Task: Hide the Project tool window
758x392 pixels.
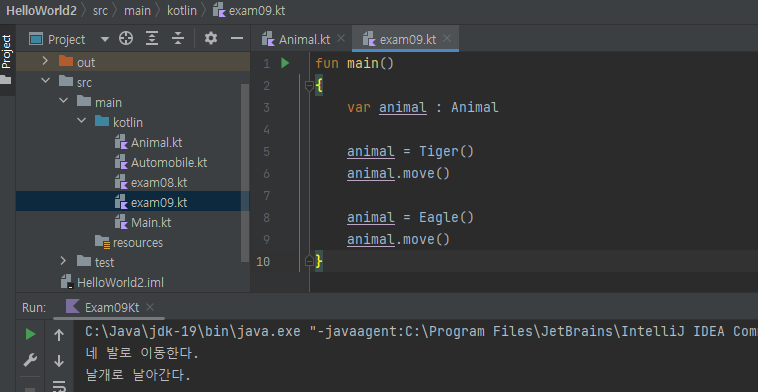Action: pos(237,38)
